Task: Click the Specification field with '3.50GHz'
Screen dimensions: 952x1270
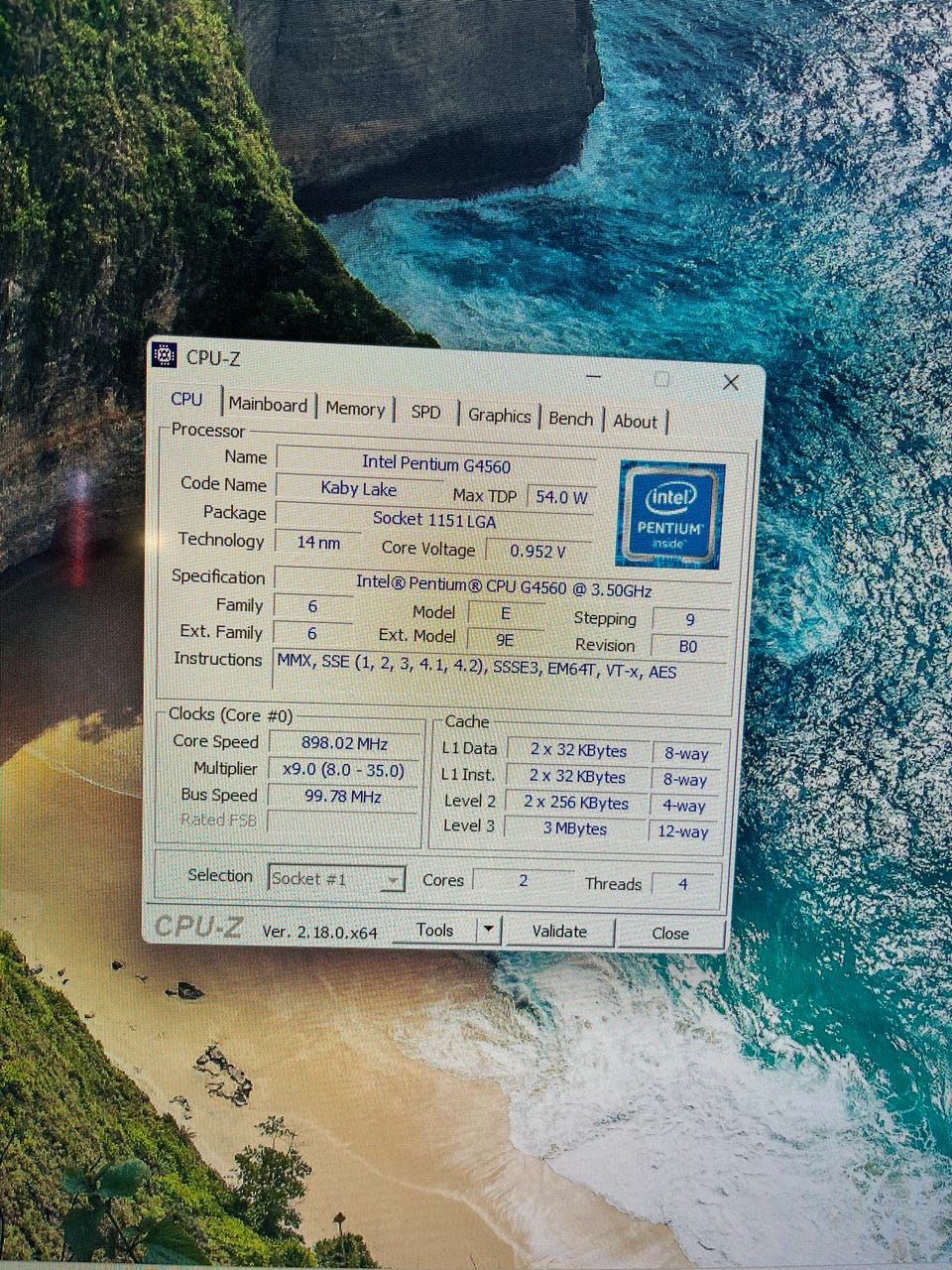Action: [503, 585]
